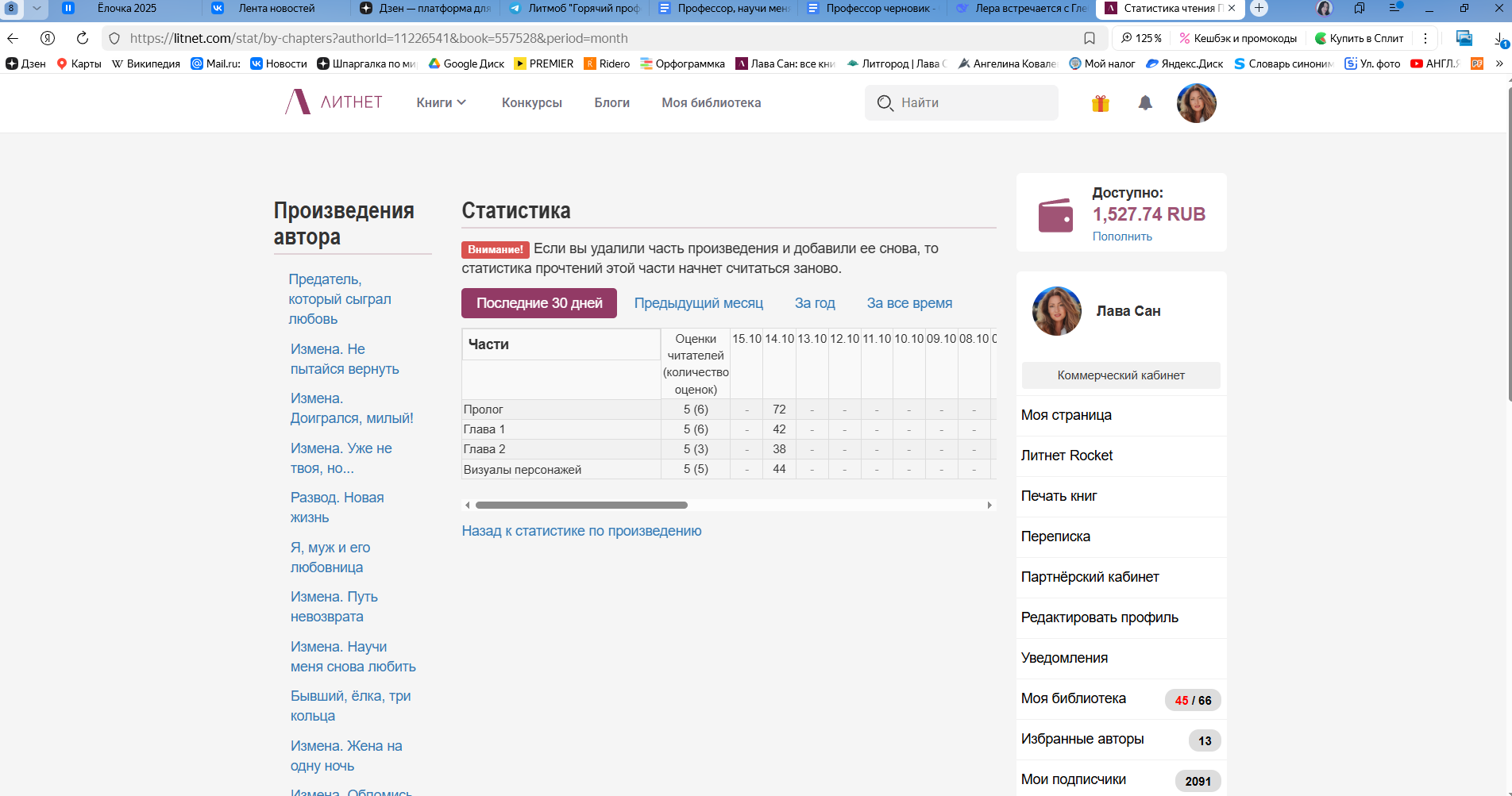Viewport: 1512px width, 796px height.
Task: Click the wallet icon
Action: (1055, 215)
